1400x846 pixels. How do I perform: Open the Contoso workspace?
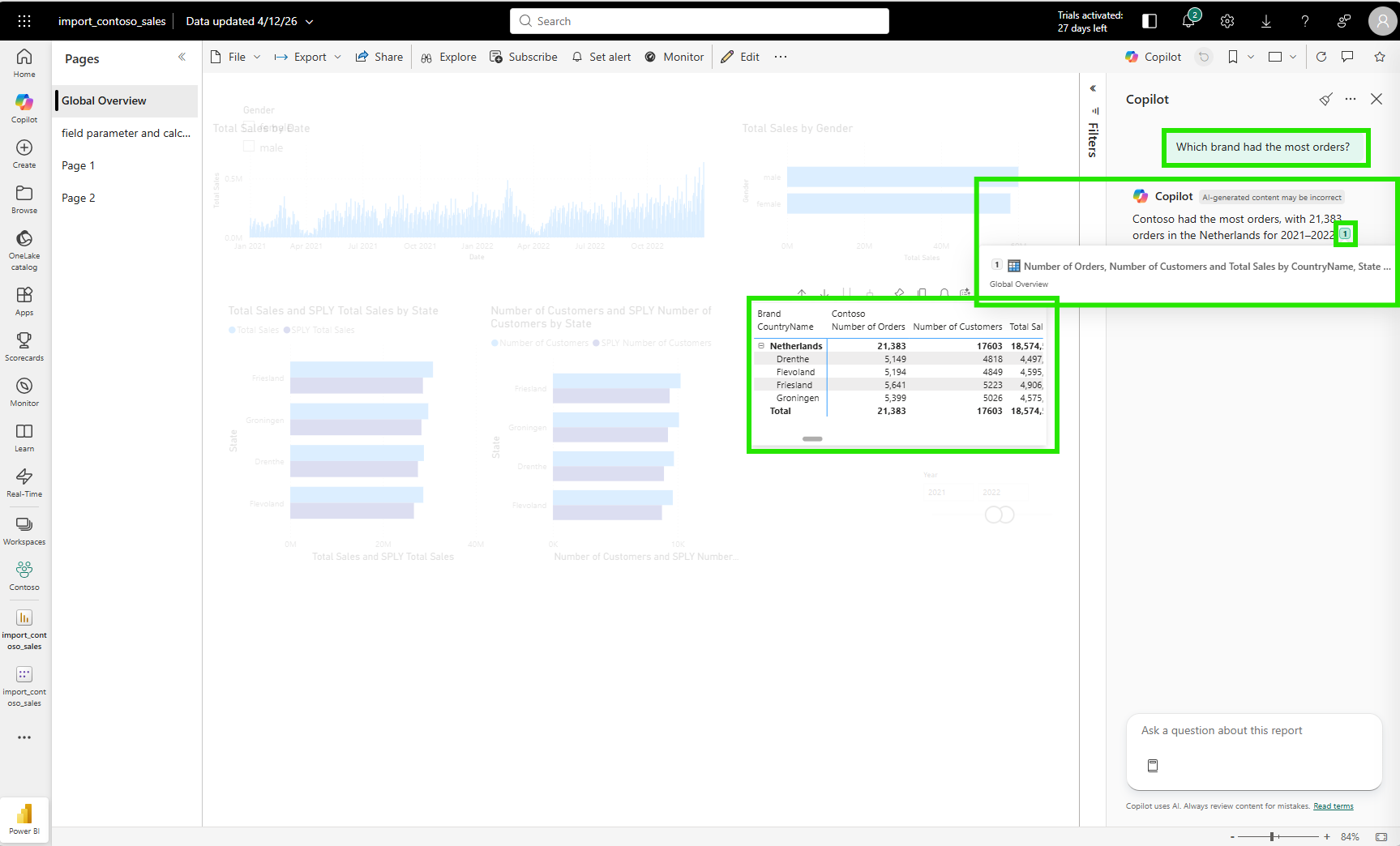pyautogui.click(x=24, y=576)
